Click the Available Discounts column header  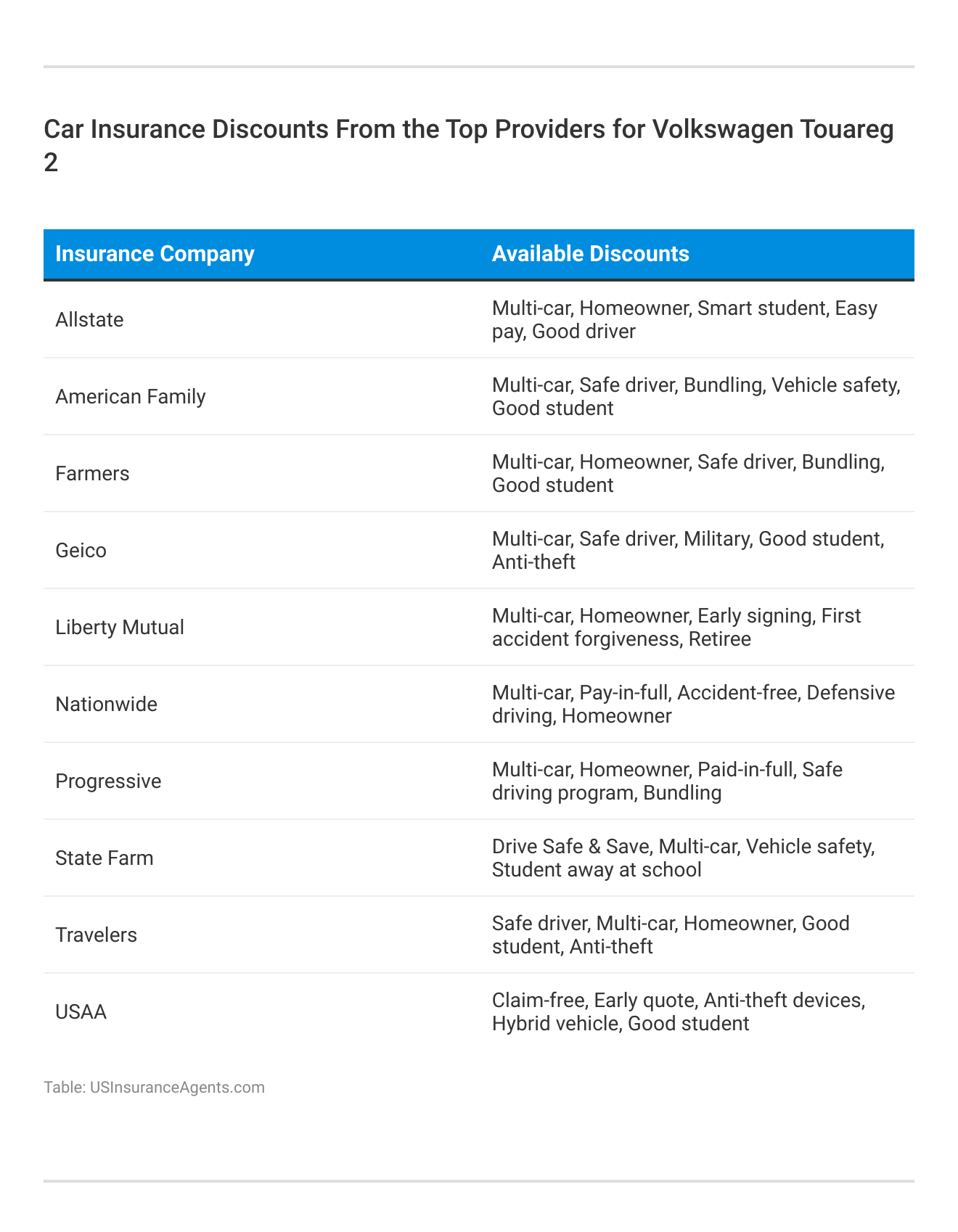590,254
